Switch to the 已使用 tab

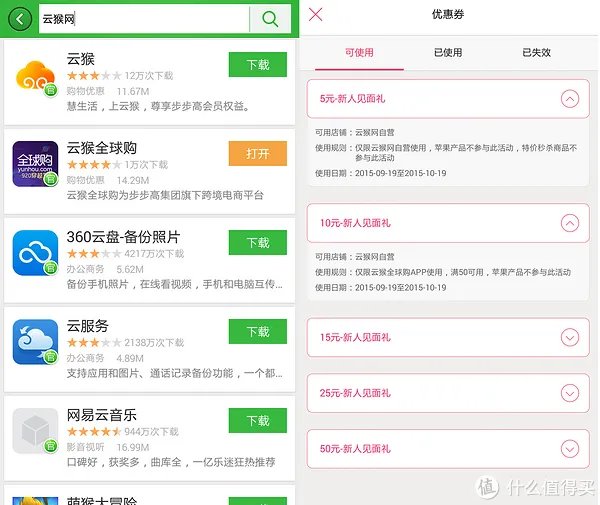pos(448,52)
